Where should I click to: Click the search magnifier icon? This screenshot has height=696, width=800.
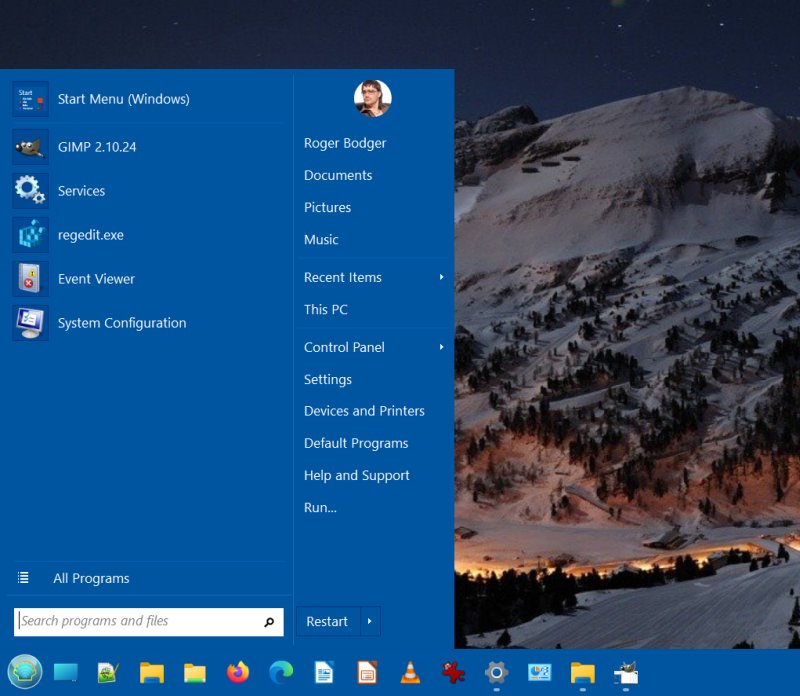(270, 621)
